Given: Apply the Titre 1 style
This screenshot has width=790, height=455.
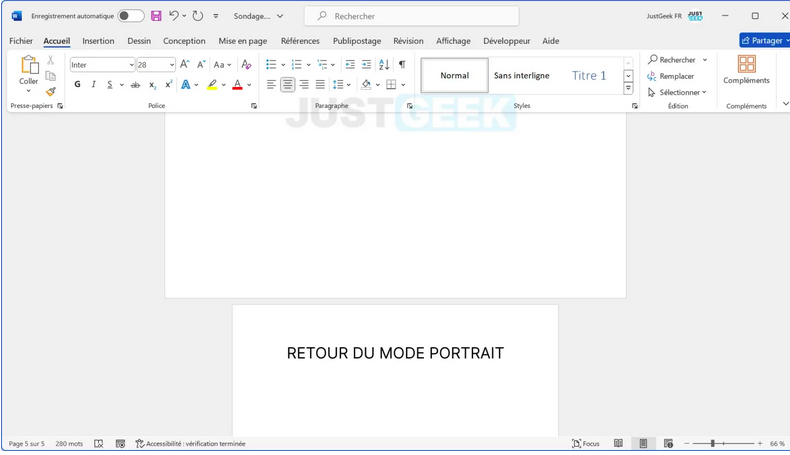Looking at the screenshot, I should (x=589, y=76).
